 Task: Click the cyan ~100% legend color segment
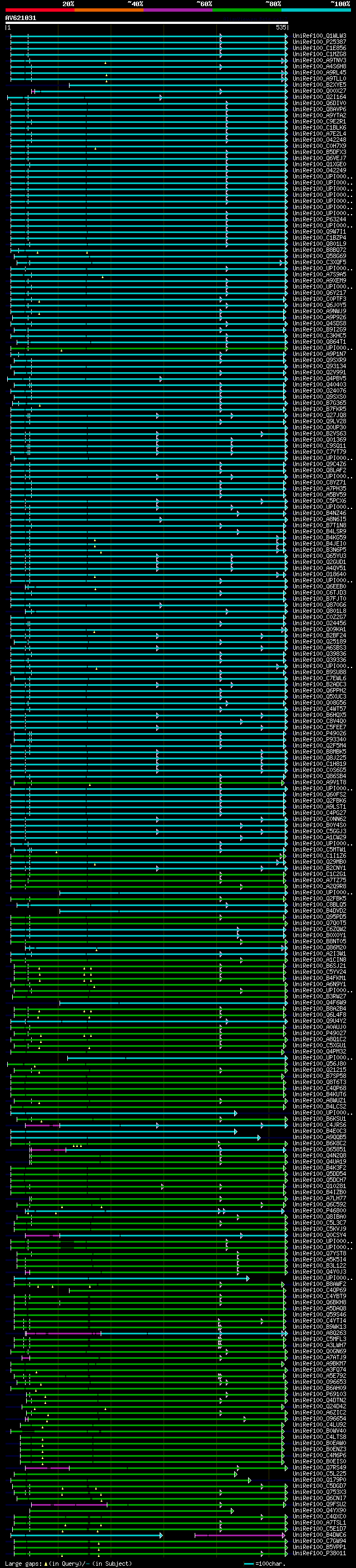tap(316, 11)
